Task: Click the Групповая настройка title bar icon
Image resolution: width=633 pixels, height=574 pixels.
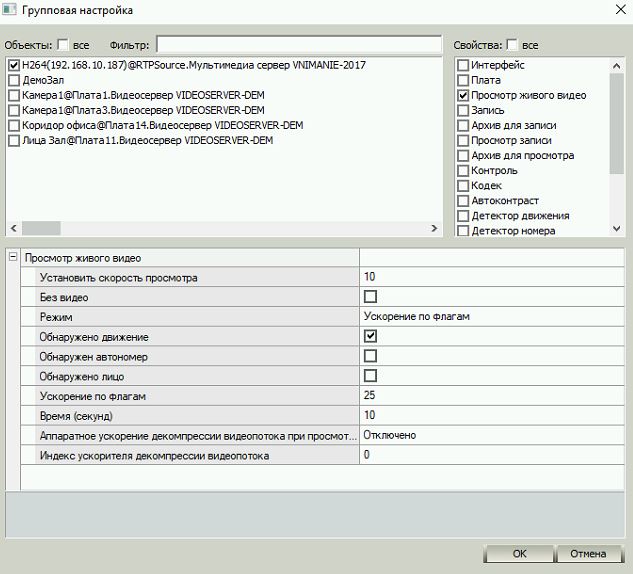Action: point(9,9)
